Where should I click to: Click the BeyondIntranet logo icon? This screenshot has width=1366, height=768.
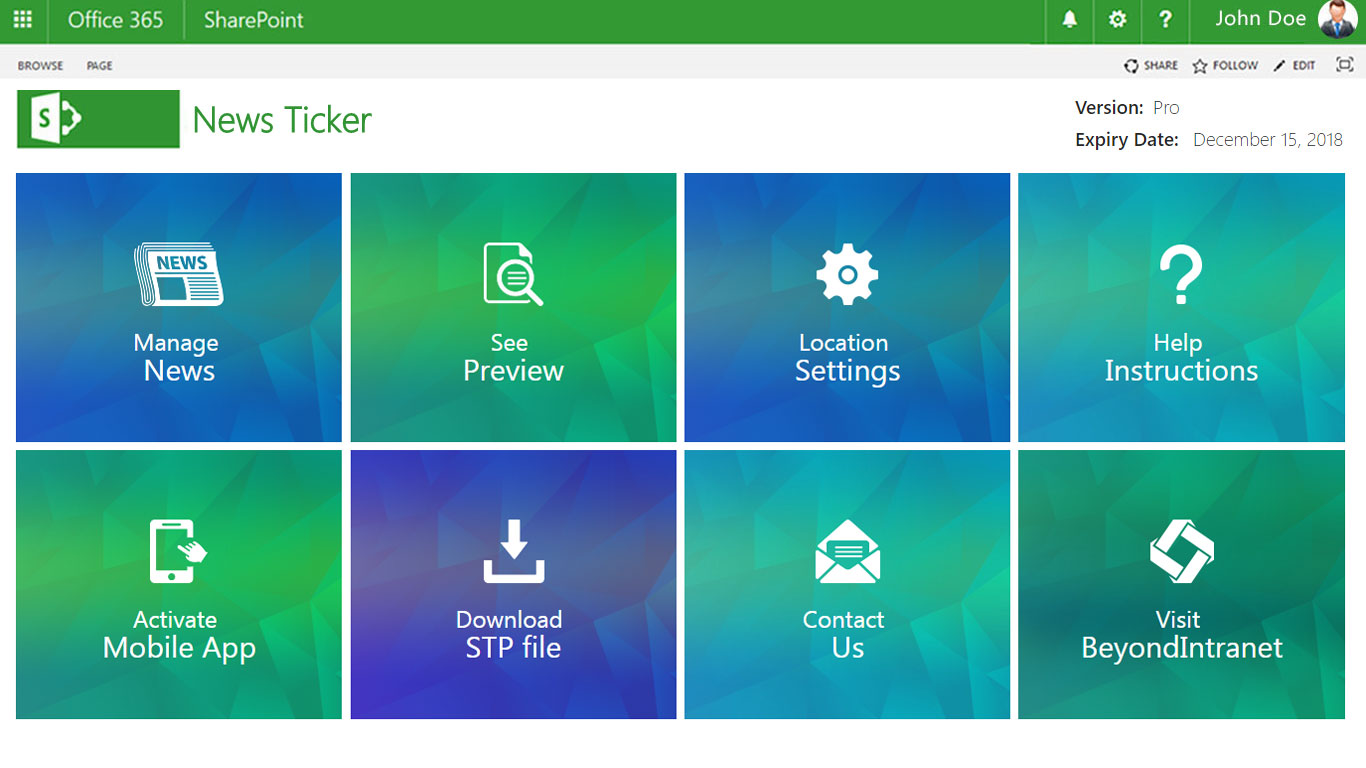(x=1182, y=551)
